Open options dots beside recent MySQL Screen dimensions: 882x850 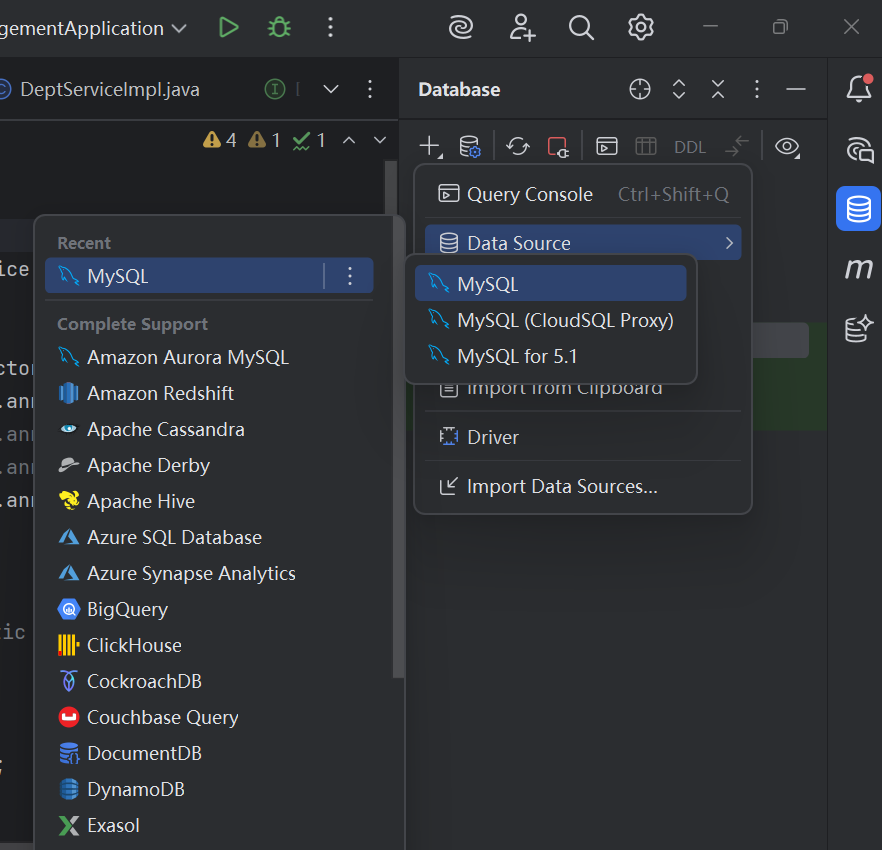pos(350,276)
